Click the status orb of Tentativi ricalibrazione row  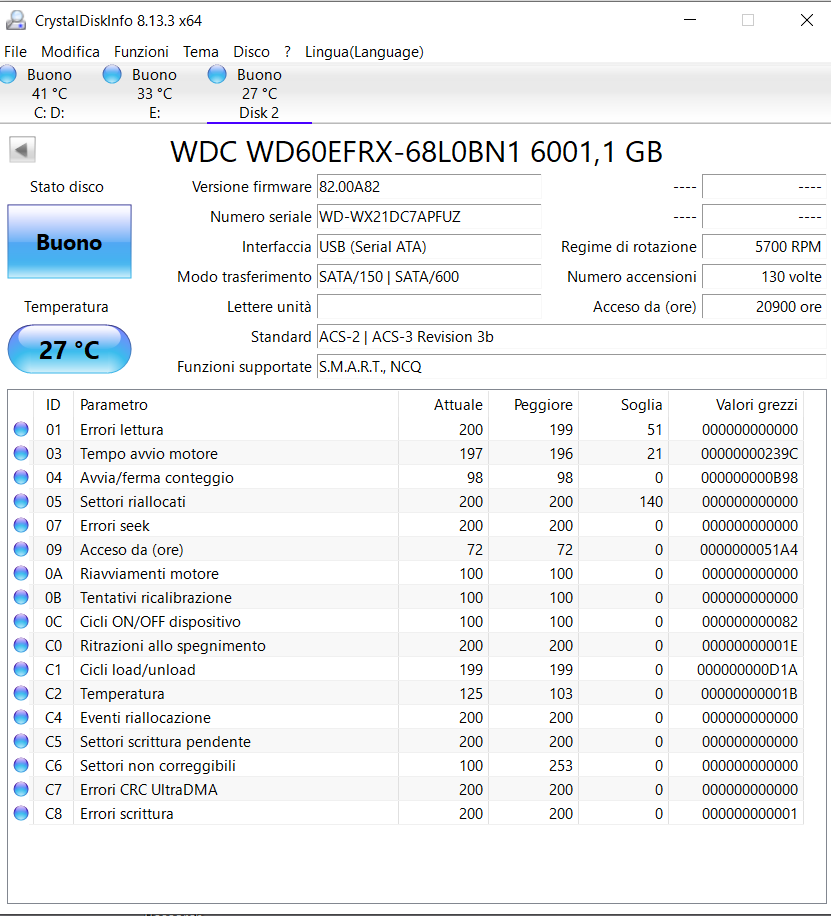21,597
